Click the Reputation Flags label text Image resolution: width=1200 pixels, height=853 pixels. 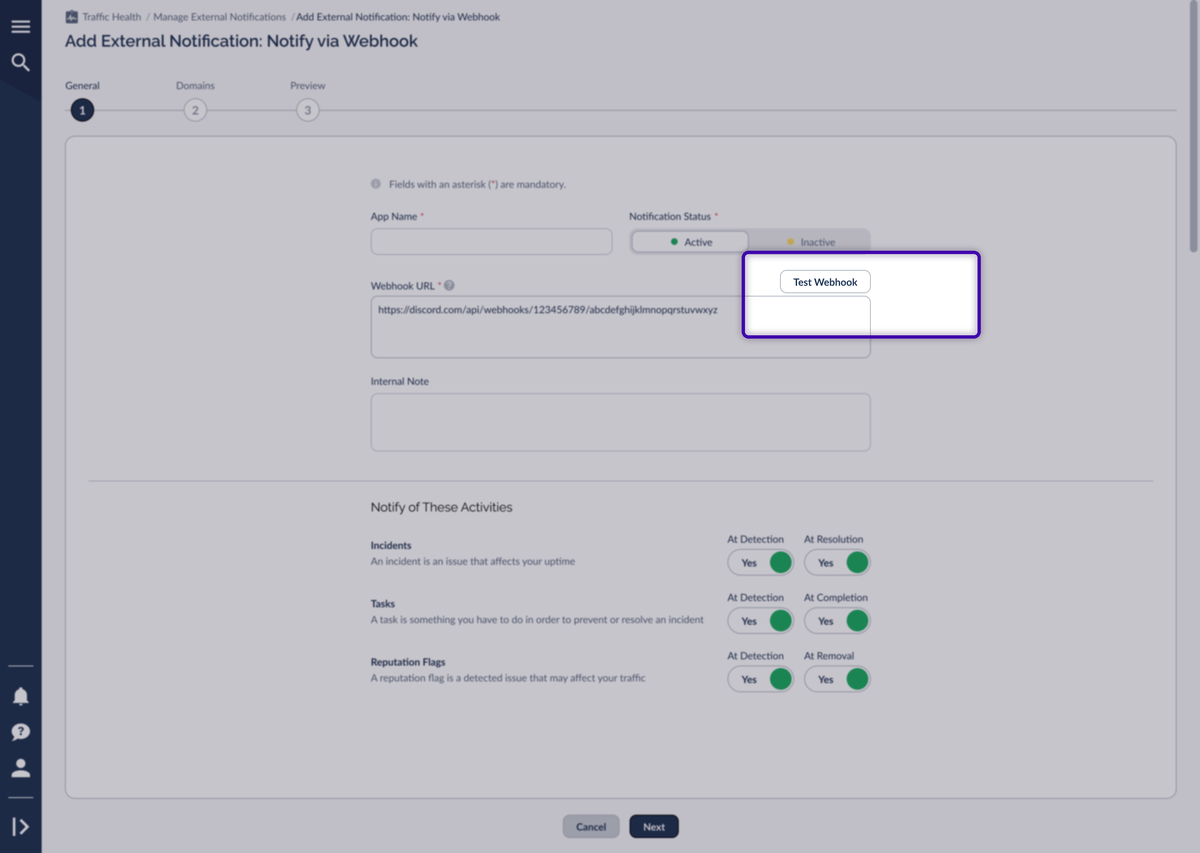coord(408,662)
